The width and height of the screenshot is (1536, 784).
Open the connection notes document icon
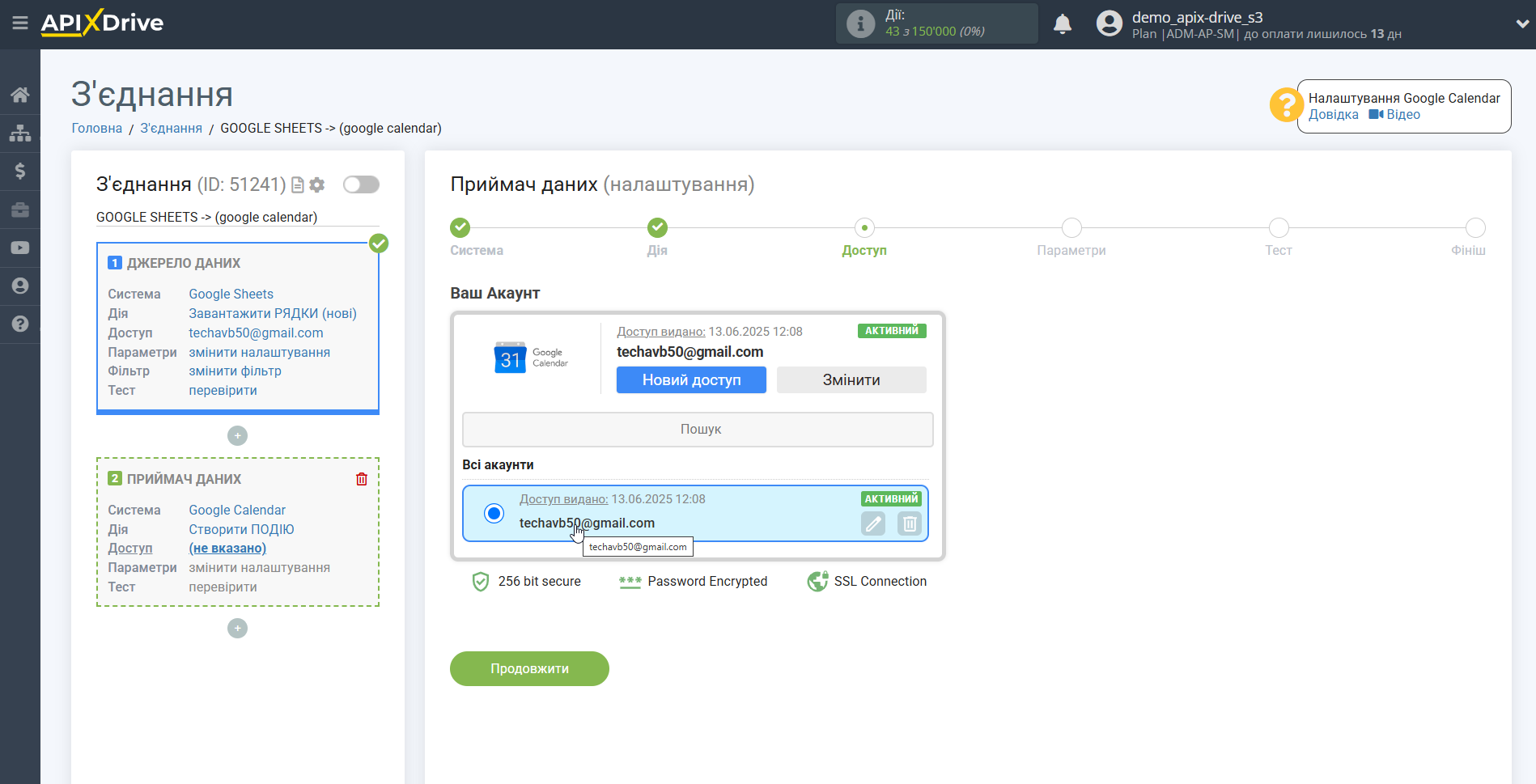coord(298,185)
